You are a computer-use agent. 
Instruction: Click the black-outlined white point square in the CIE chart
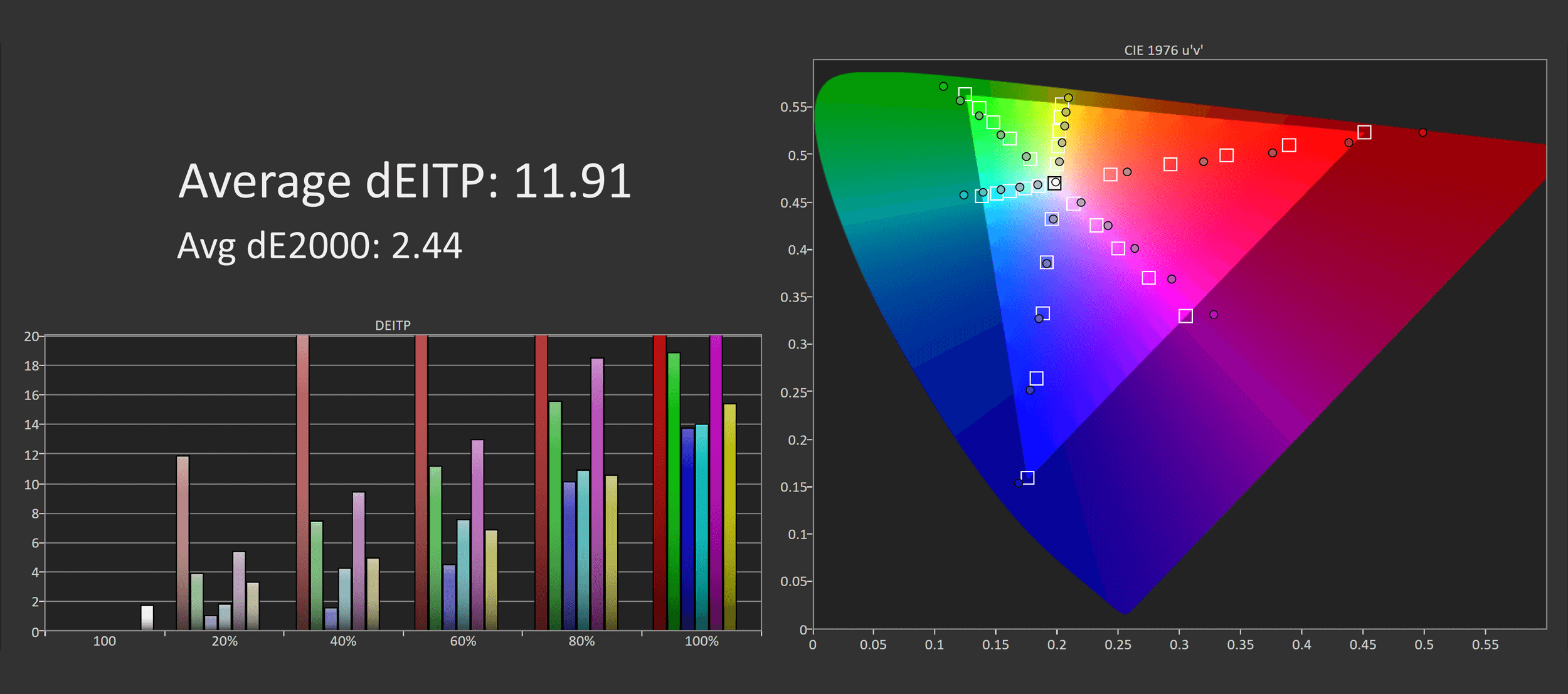(1055, 183)
